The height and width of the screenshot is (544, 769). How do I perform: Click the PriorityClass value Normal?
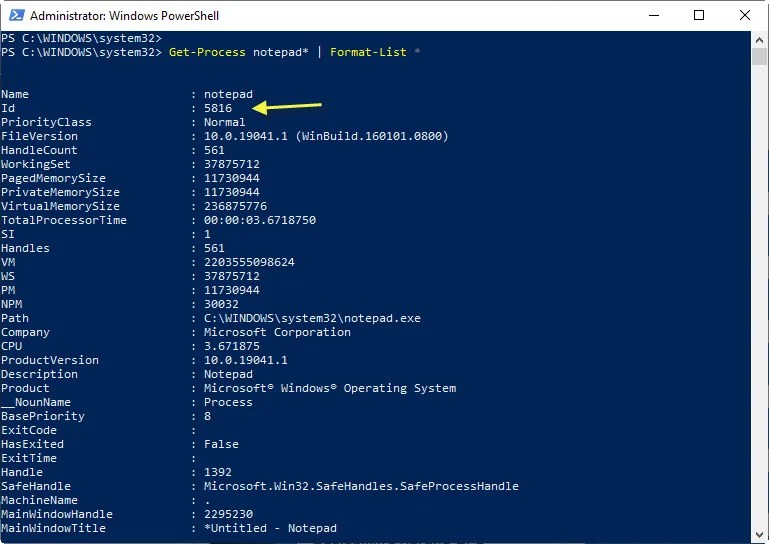pos(225,122)
